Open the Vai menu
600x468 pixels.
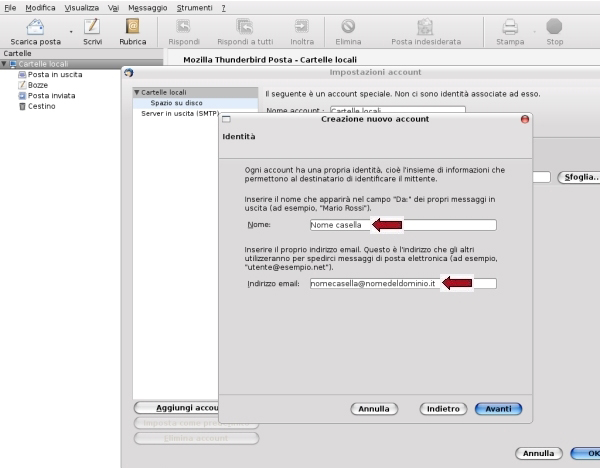[x=113, y=8]
